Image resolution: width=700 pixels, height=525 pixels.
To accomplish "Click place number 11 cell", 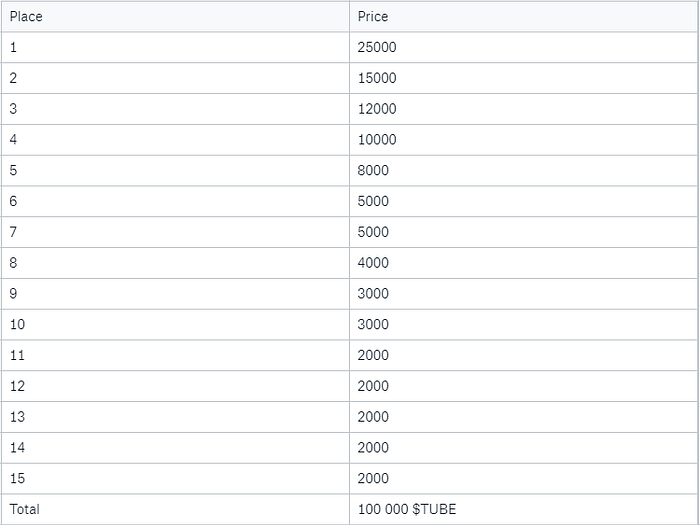I will click(175, 355).
